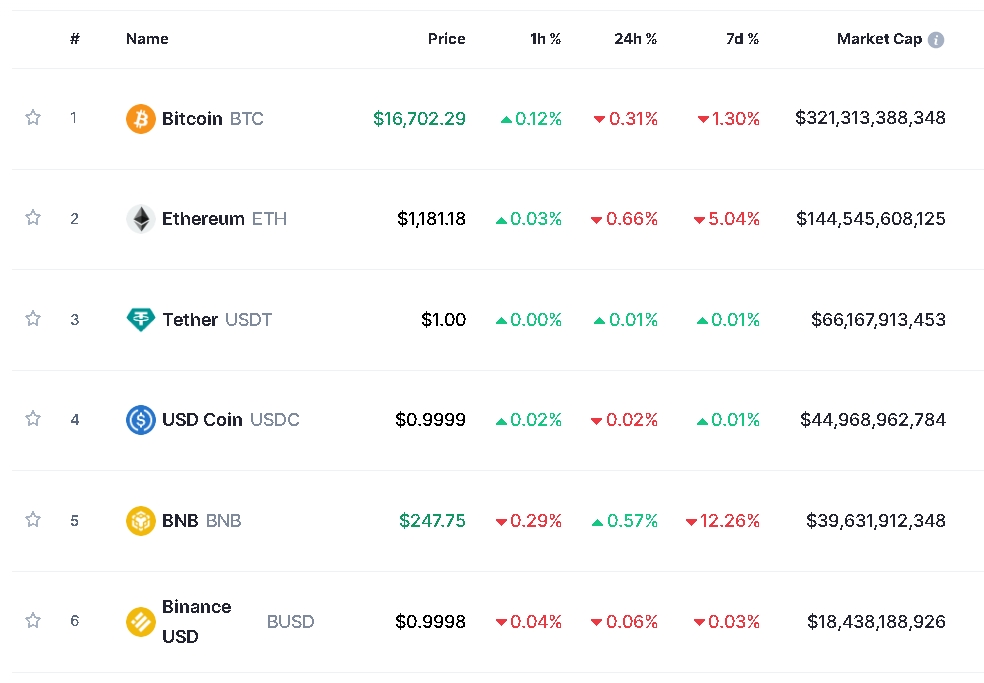The height and width of the screenshot is (683, 984).
Task: Click the BNB logo icon
Action: click(140, 521)
